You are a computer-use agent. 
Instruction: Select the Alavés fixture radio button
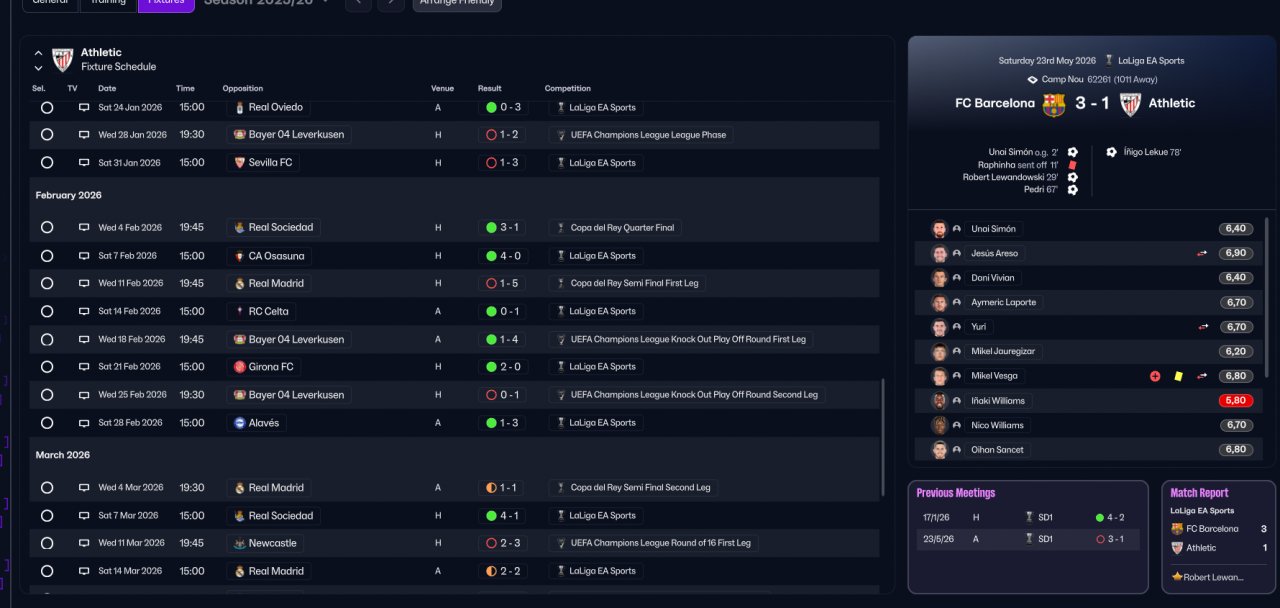(47, 423)
